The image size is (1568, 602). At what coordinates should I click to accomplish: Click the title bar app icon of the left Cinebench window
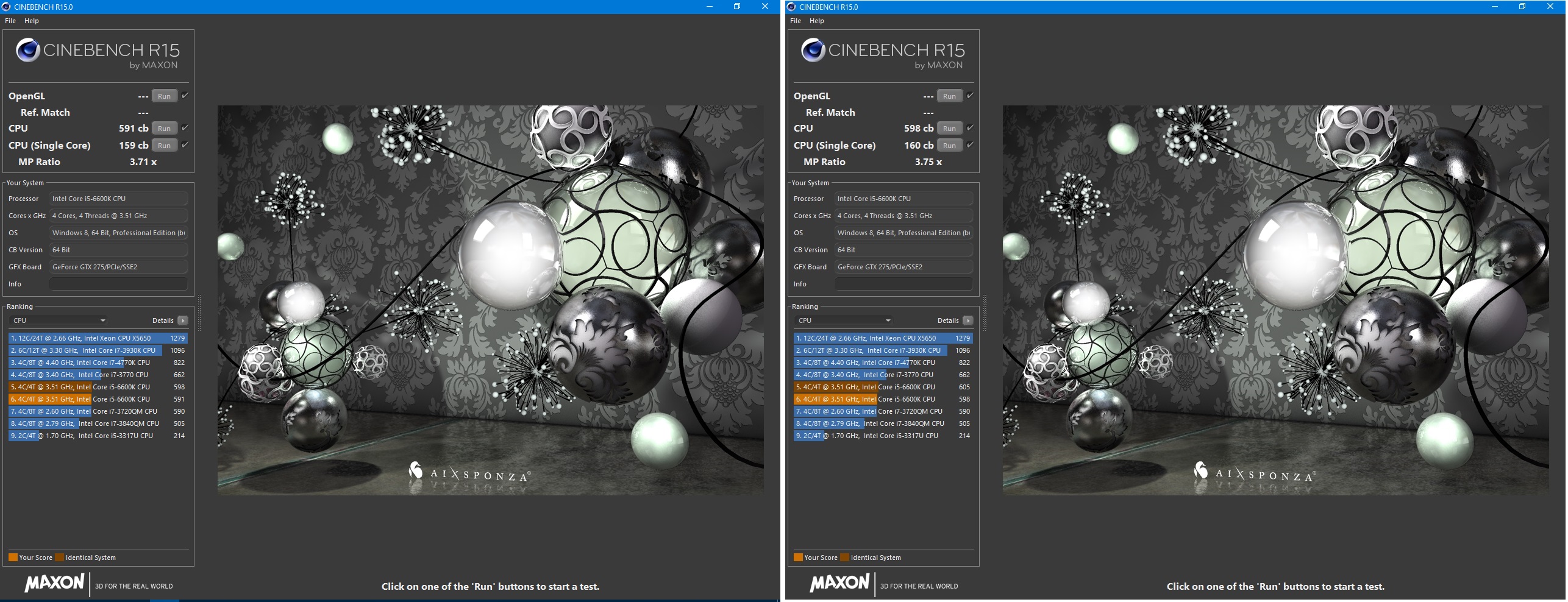coord(7,7)
